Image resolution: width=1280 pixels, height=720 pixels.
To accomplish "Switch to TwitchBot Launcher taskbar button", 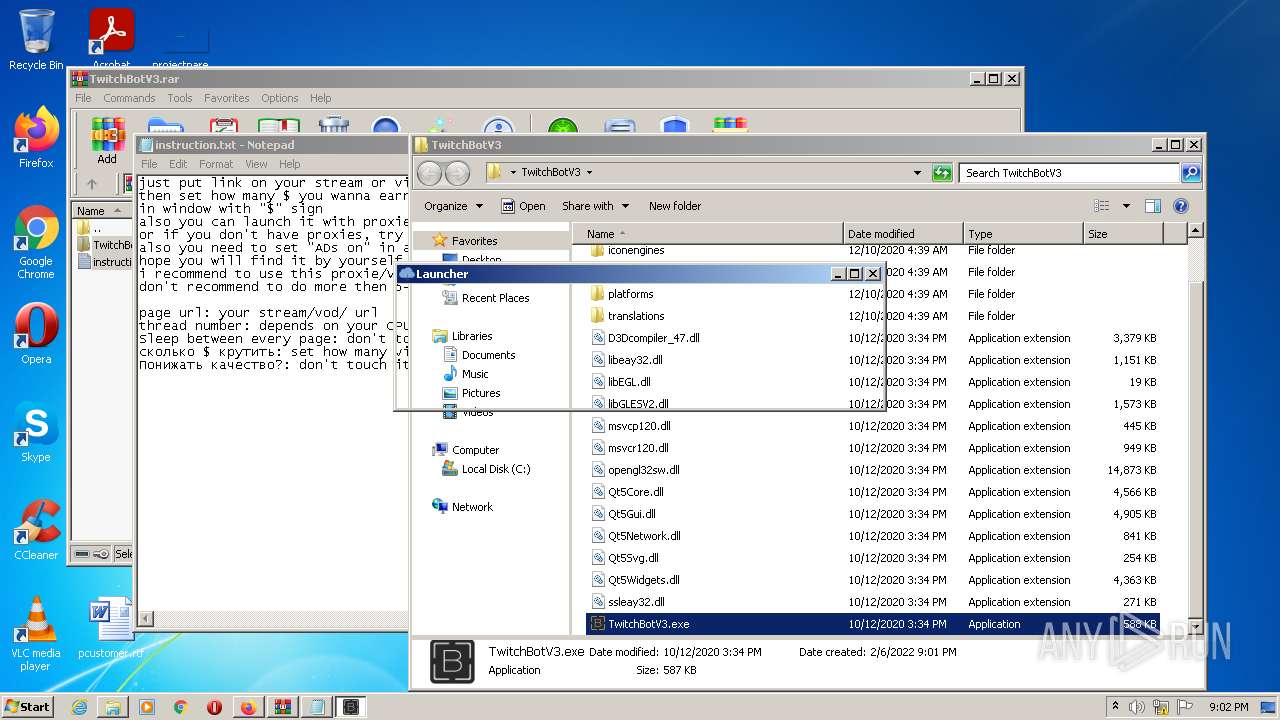I will click(x=351, y=707).
